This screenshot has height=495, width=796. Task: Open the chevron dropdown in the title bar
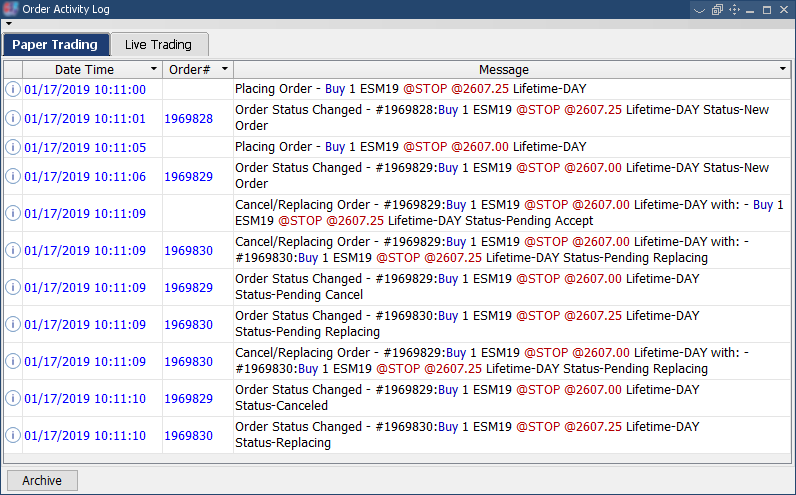(x=700, y=10)
